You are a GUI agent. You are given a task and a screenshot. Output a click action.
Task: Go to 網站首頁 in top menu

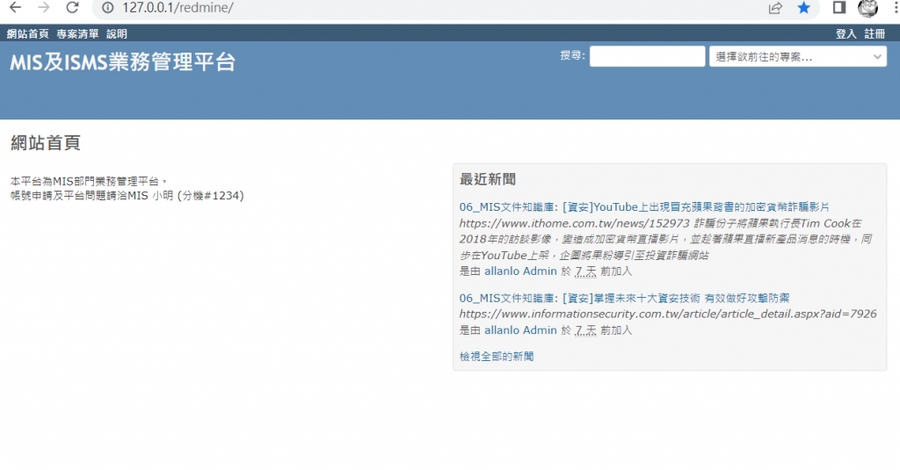(28, 34)
